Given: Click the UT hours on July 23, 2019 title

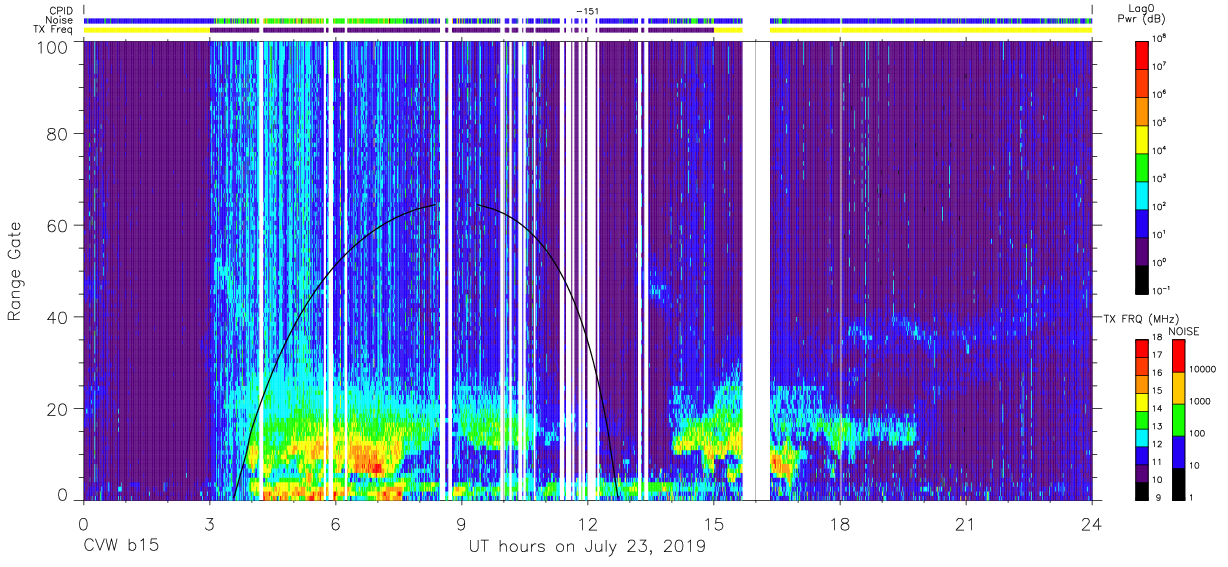Looking at the screenshot, I should click(587, 547).
